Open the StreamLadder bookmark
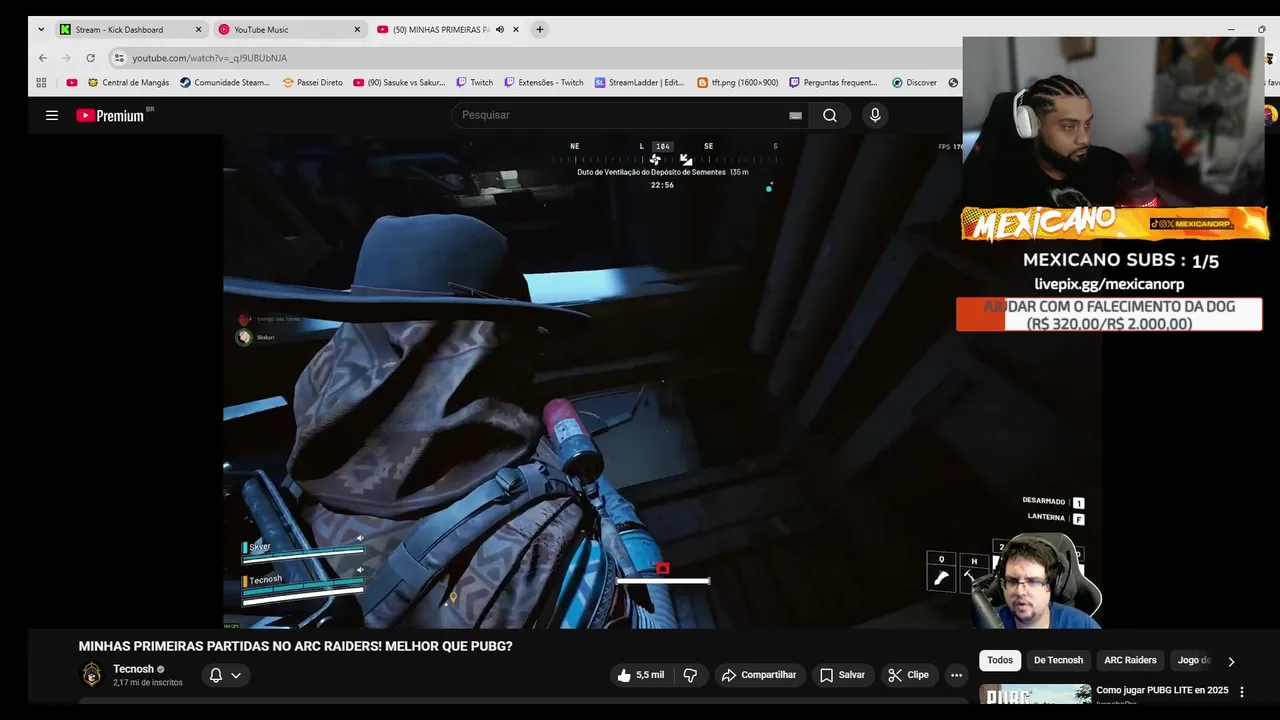This screenshot has height=720, width=1280. (x=639, y=83)
